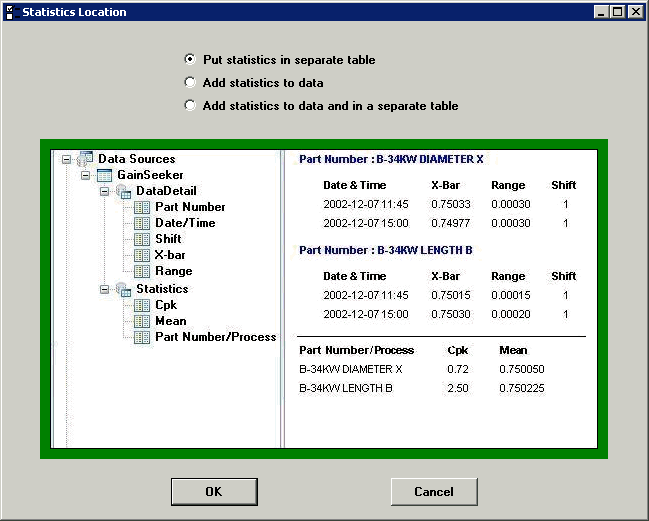649x521 pixels.
Task: Click the Shift field icon
Action: coord(142,239)
